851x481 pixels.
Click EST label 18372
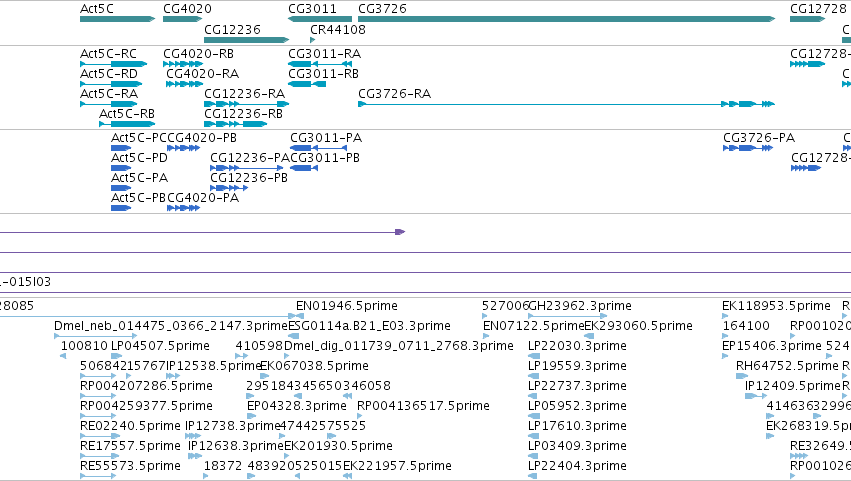(223, 466)
